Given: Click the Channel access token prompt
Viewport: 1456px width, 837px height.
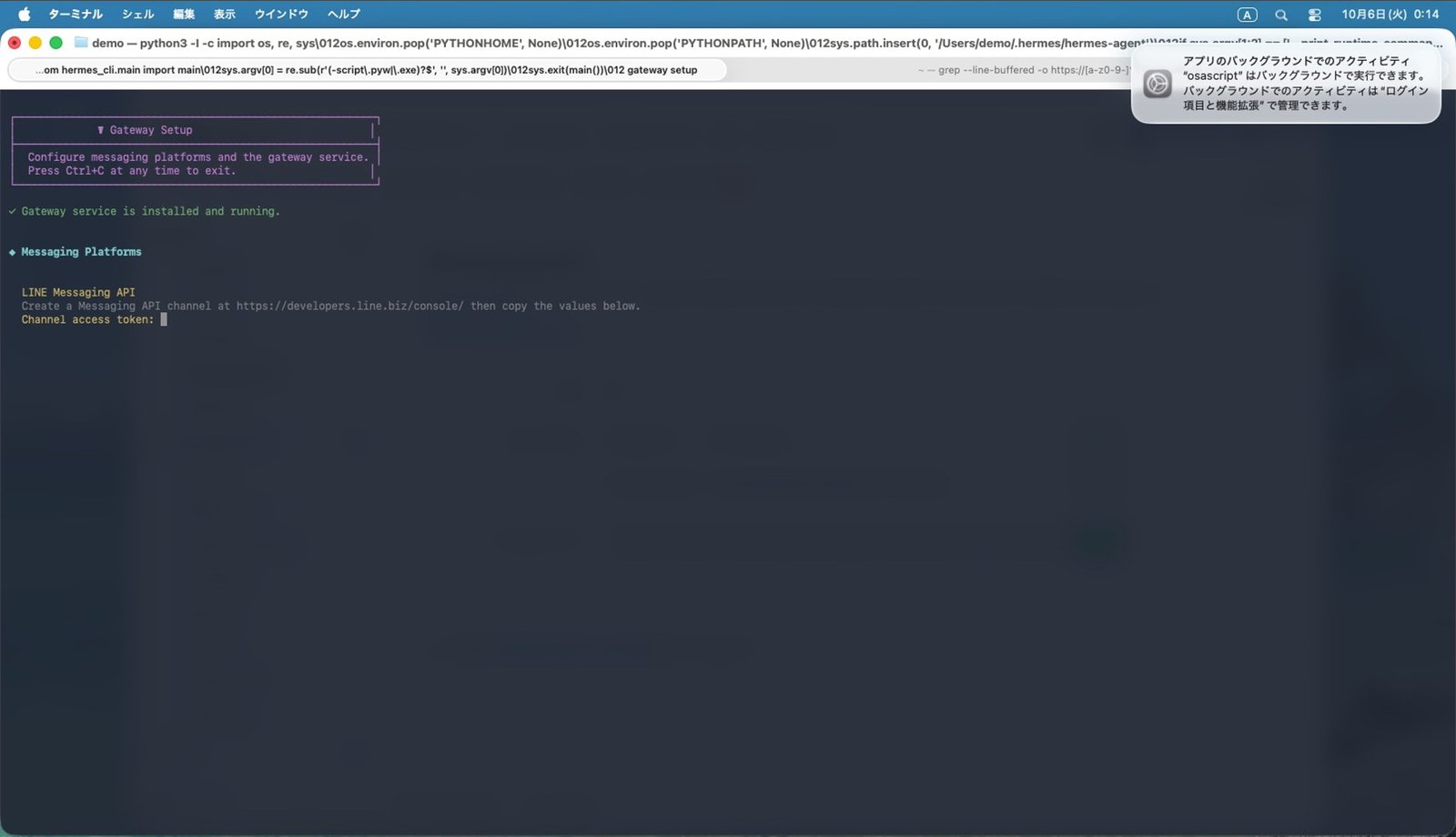Looking at the screenshot, I should [87, 319].
